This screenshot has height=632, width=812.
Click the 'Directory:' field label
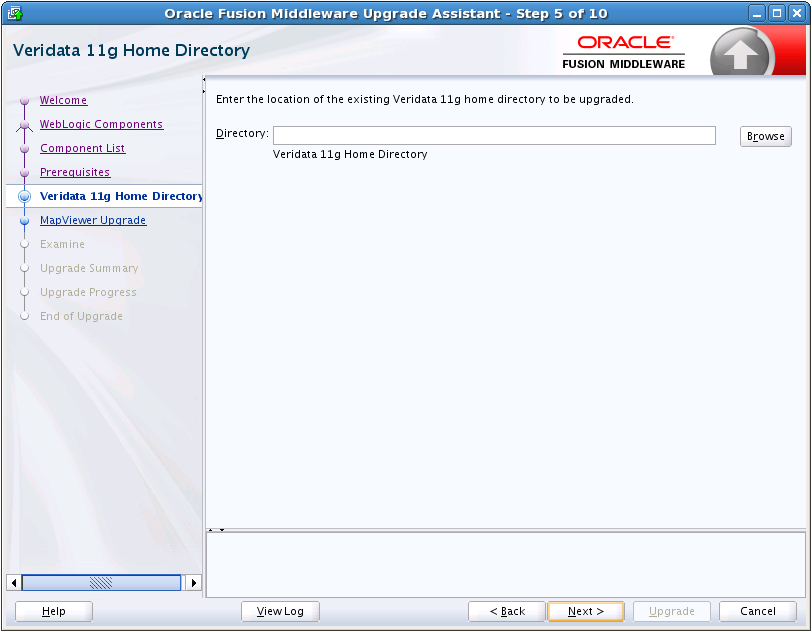click(x=242, y=134)
